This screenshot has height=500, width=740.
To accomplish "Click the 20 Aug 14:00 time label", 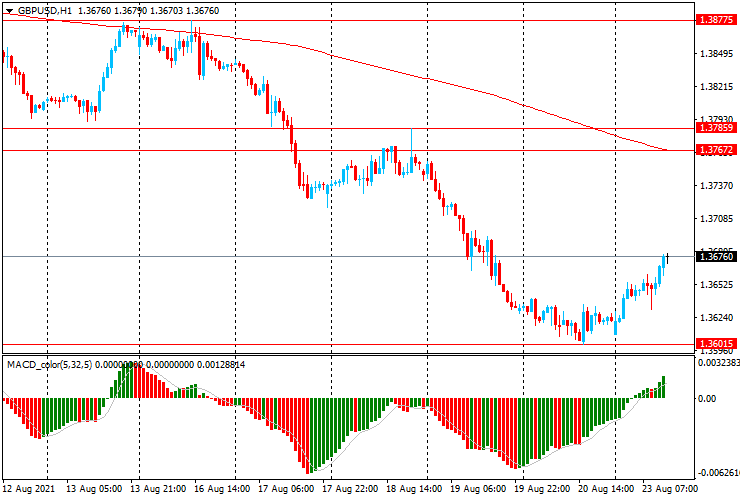I will pos(606,488).
